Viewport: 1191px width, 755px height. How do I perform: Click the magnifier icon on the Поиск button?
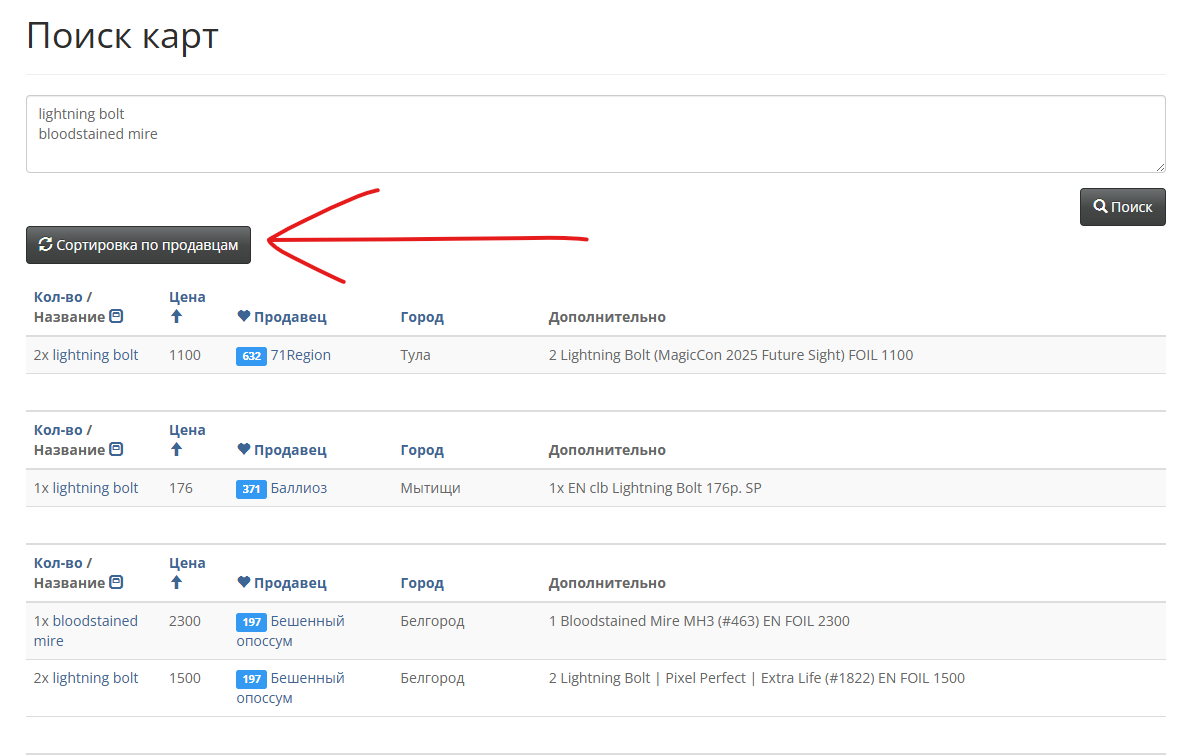(1100, 207)
